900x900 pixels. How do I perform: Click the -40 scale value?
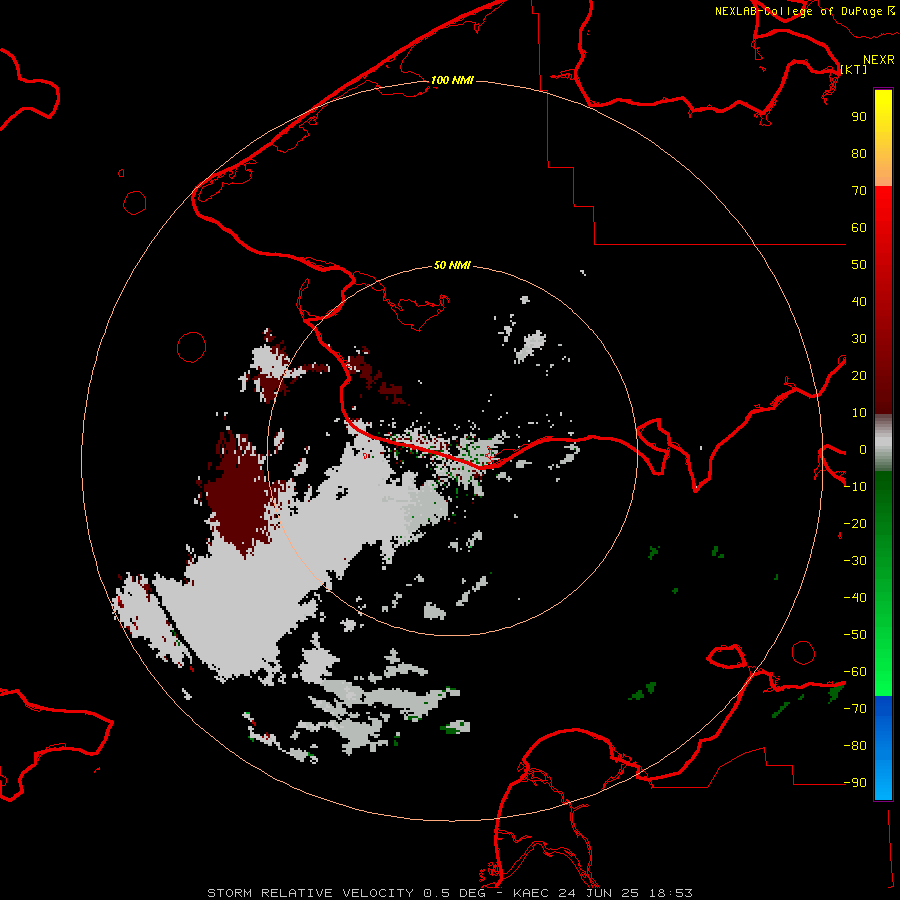click(855, 598)
